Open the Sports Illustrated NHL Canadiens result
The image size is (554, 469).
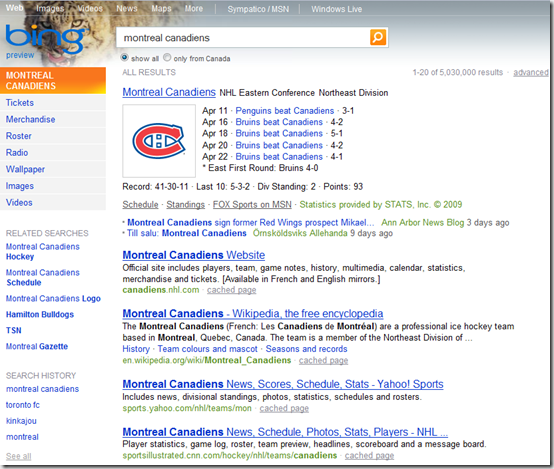click(285, 432)
